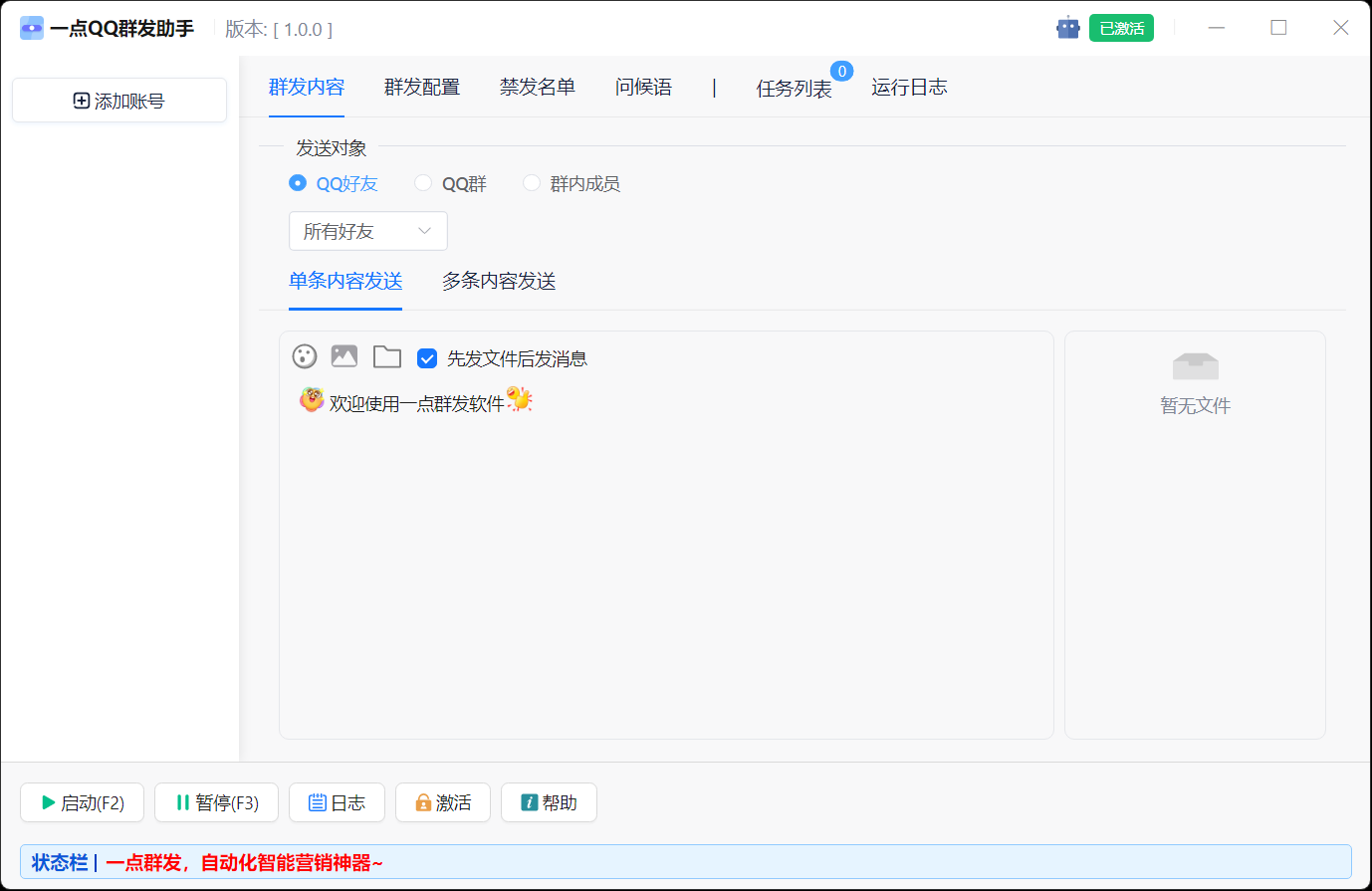Click the robot assistant icon in title bar

[x=1067, y=27]
